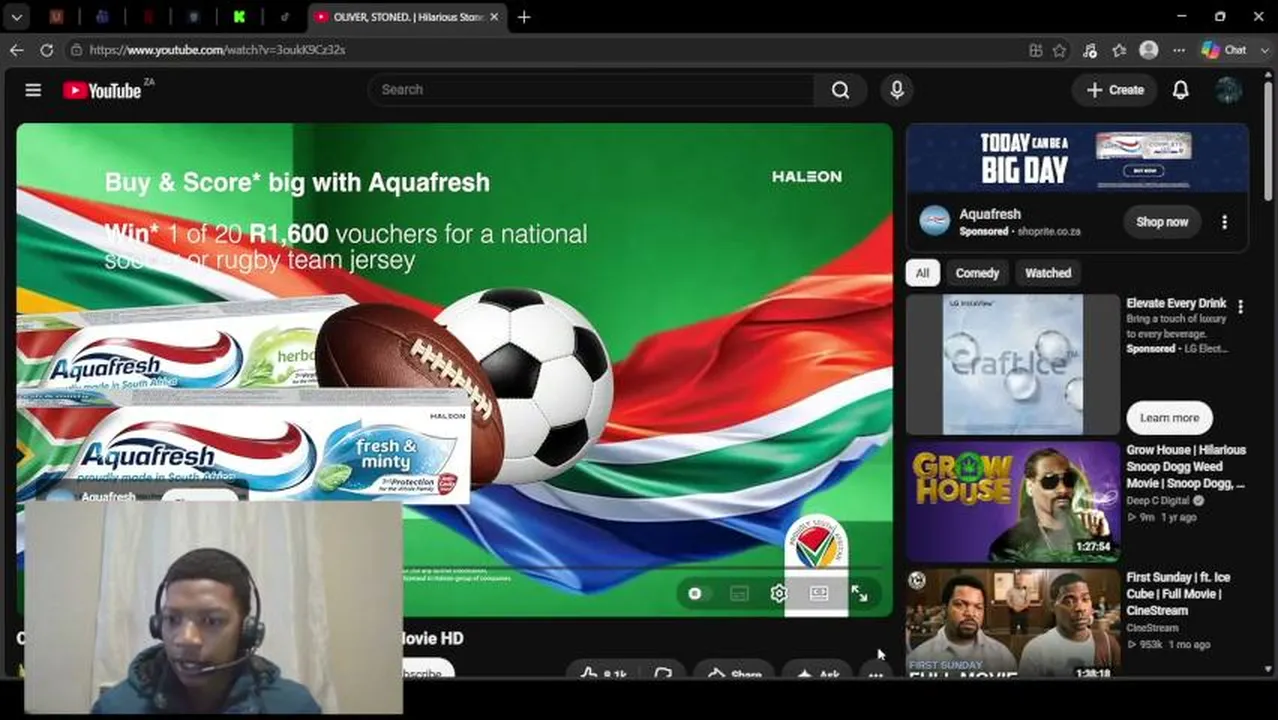Focus the YouTube Search box
Screen dimensions: 1278x720
point(592,90)
